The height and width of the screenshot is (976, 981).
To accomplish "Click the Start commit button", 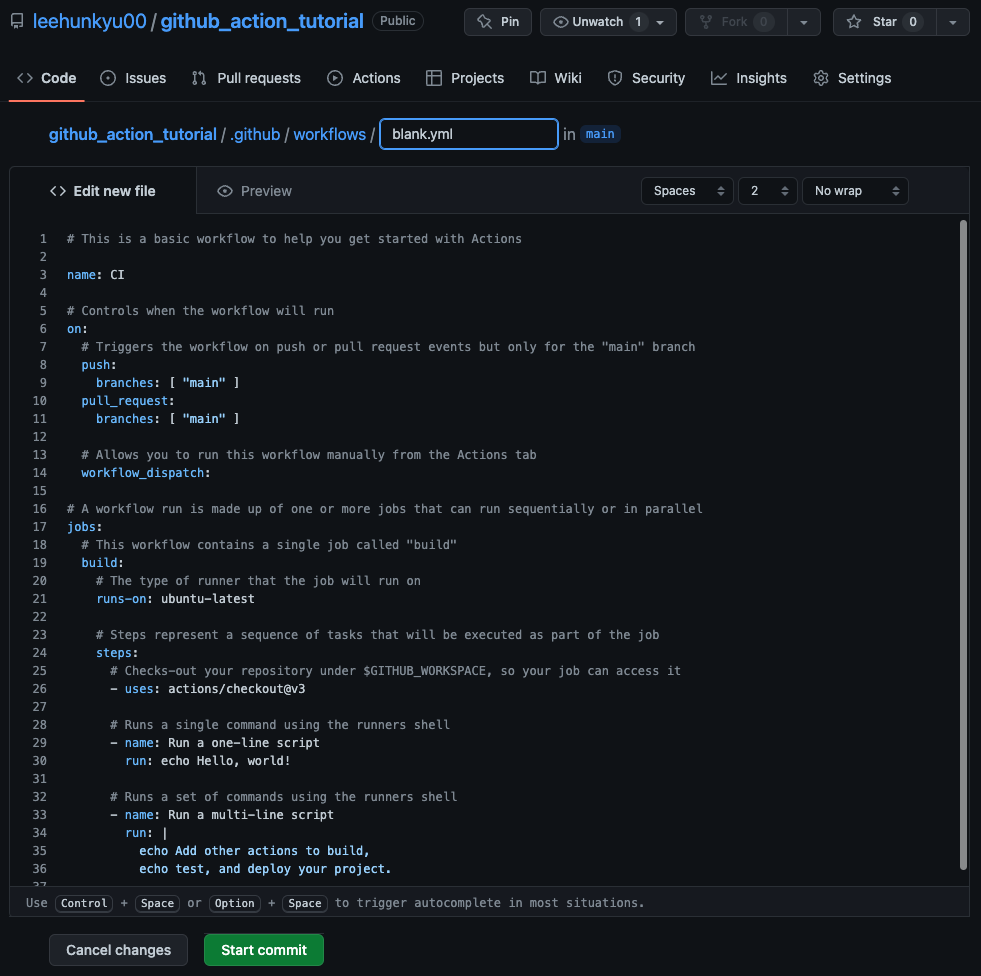I will [x=264, y=950].
